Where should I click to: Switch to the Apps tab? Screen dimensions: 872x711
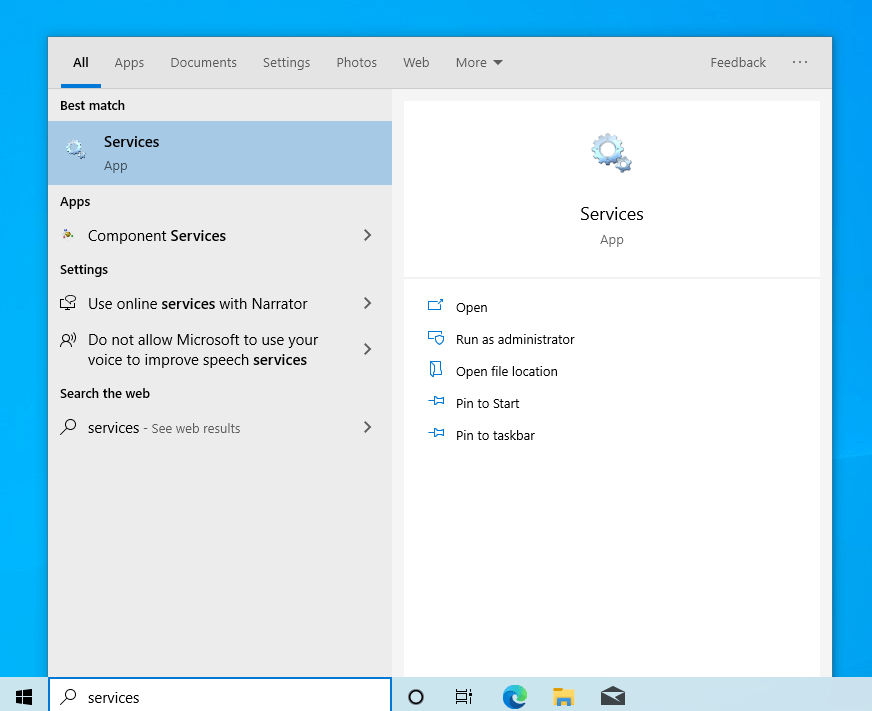(x=129, y=62)
